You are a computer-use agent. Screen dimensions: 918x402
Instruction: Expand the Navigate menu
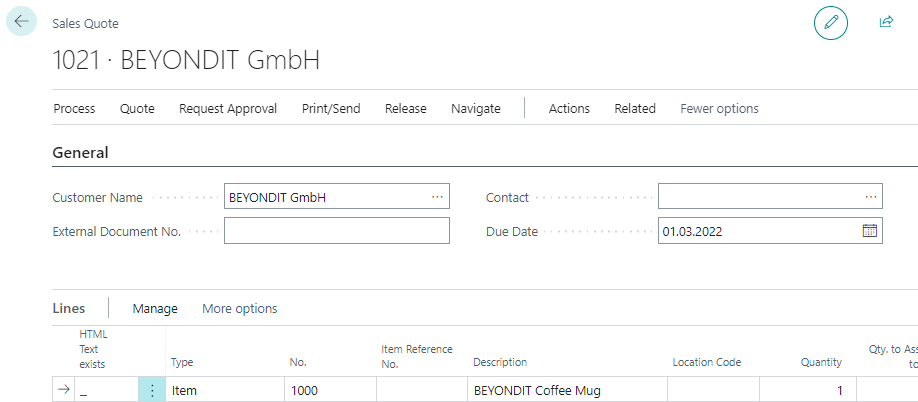click(x=475, y=108)
